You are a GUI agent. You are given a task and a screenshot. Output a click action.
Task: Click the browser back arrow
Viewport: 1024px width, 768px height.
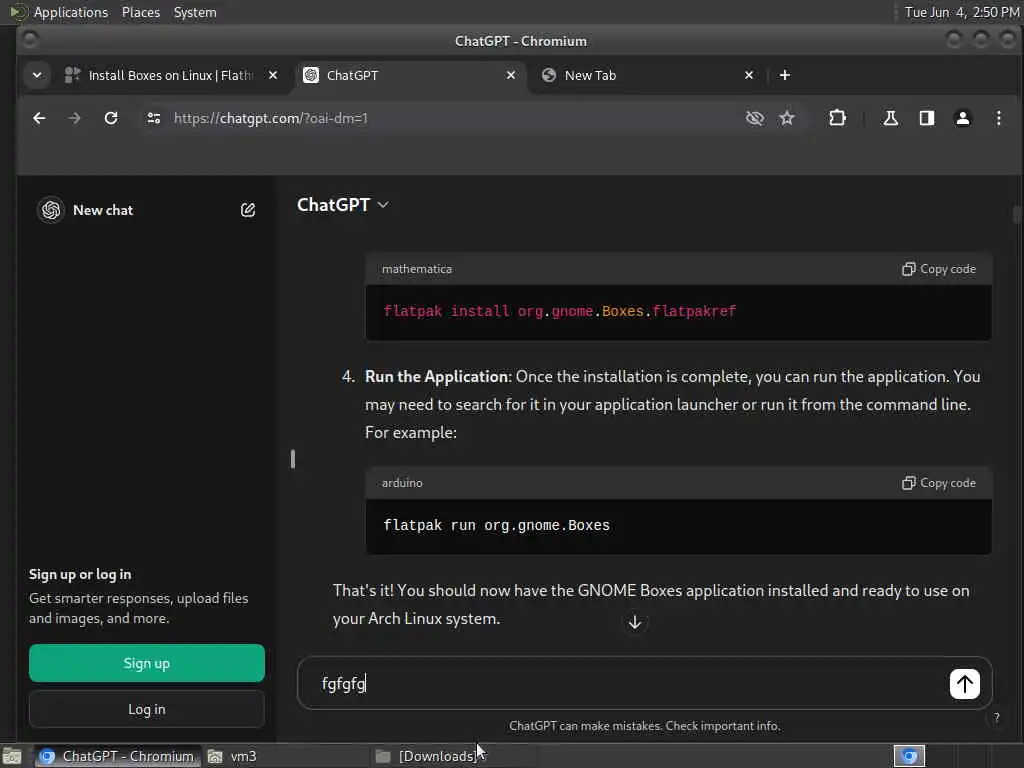point(39,118)
